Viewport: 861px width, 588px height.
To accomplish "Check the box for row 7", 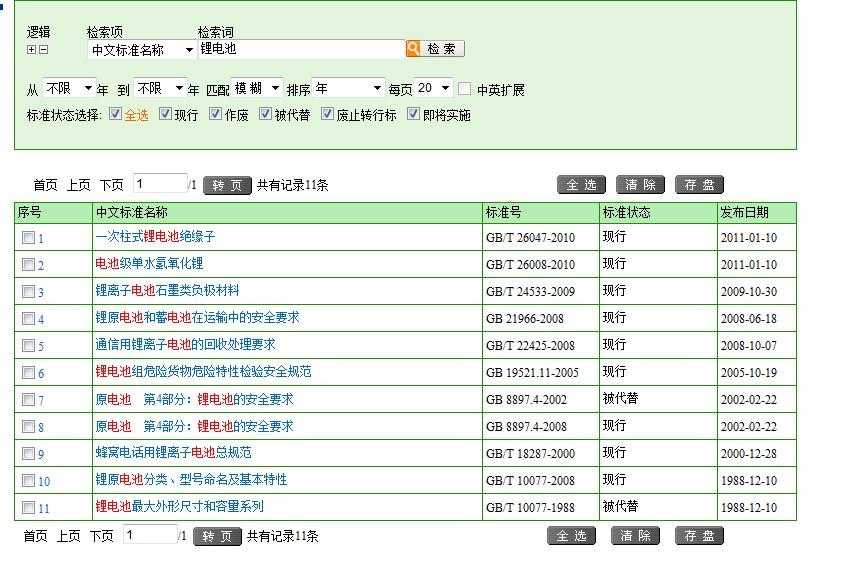I will (x=29, y=399).
